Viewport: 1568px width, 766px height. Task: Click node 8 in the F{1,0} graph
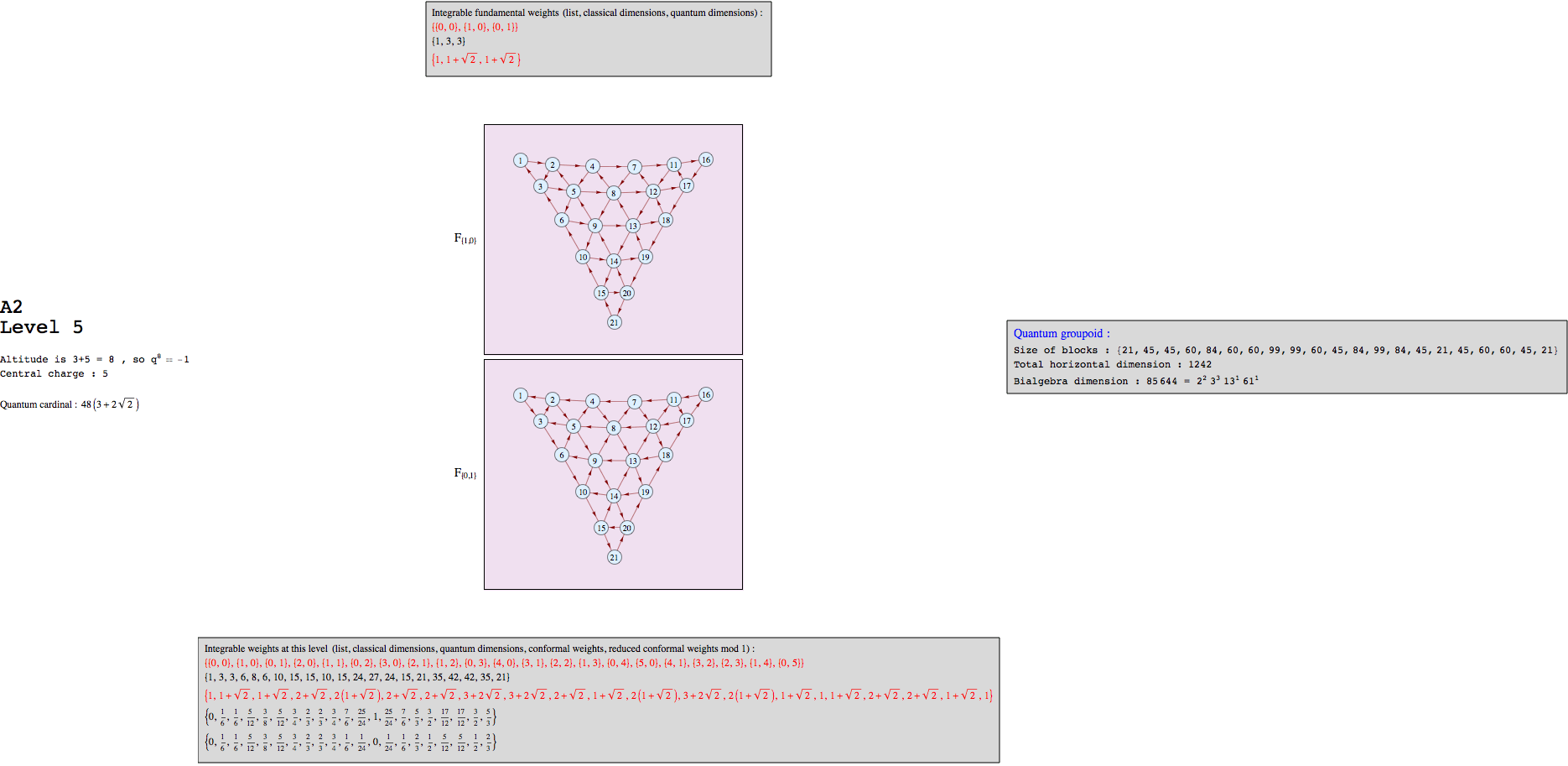point(614,193)
